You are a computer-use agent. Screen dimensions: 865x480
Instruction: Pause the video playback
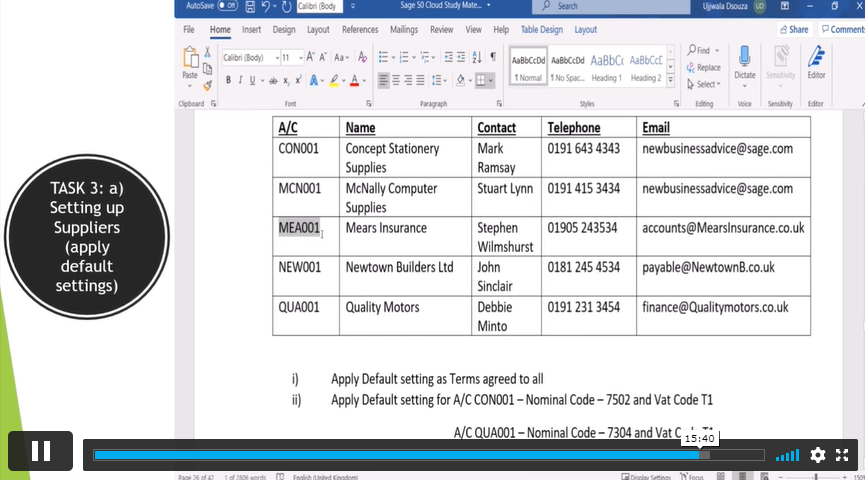(x=41, y=451)
